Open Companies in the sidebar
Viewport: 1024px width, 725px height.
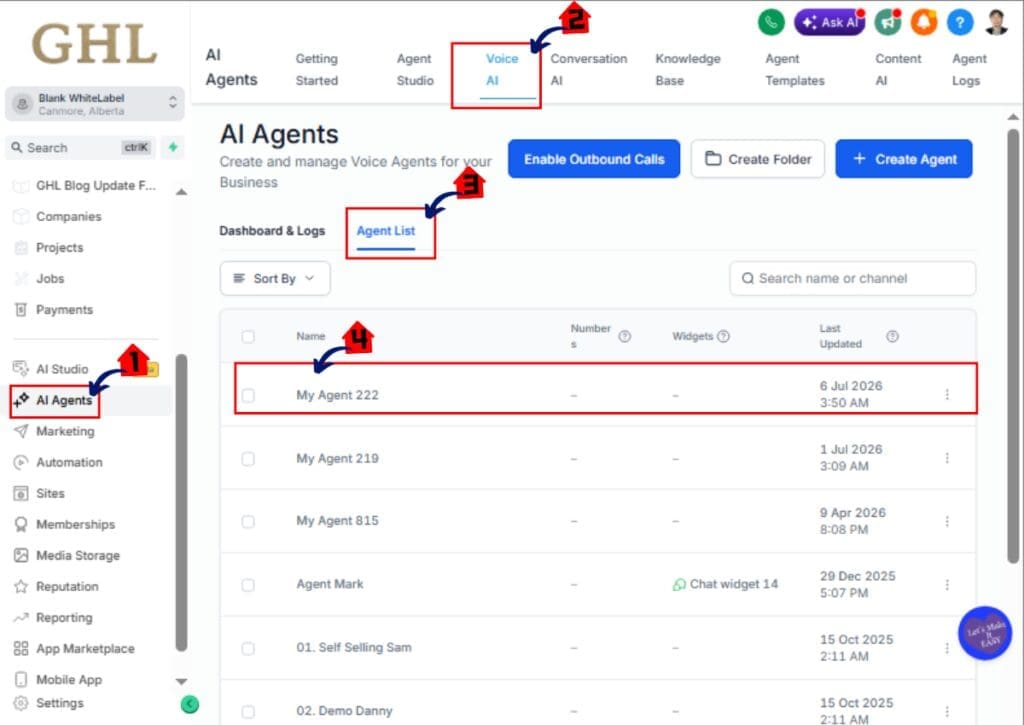pos(69,216)
